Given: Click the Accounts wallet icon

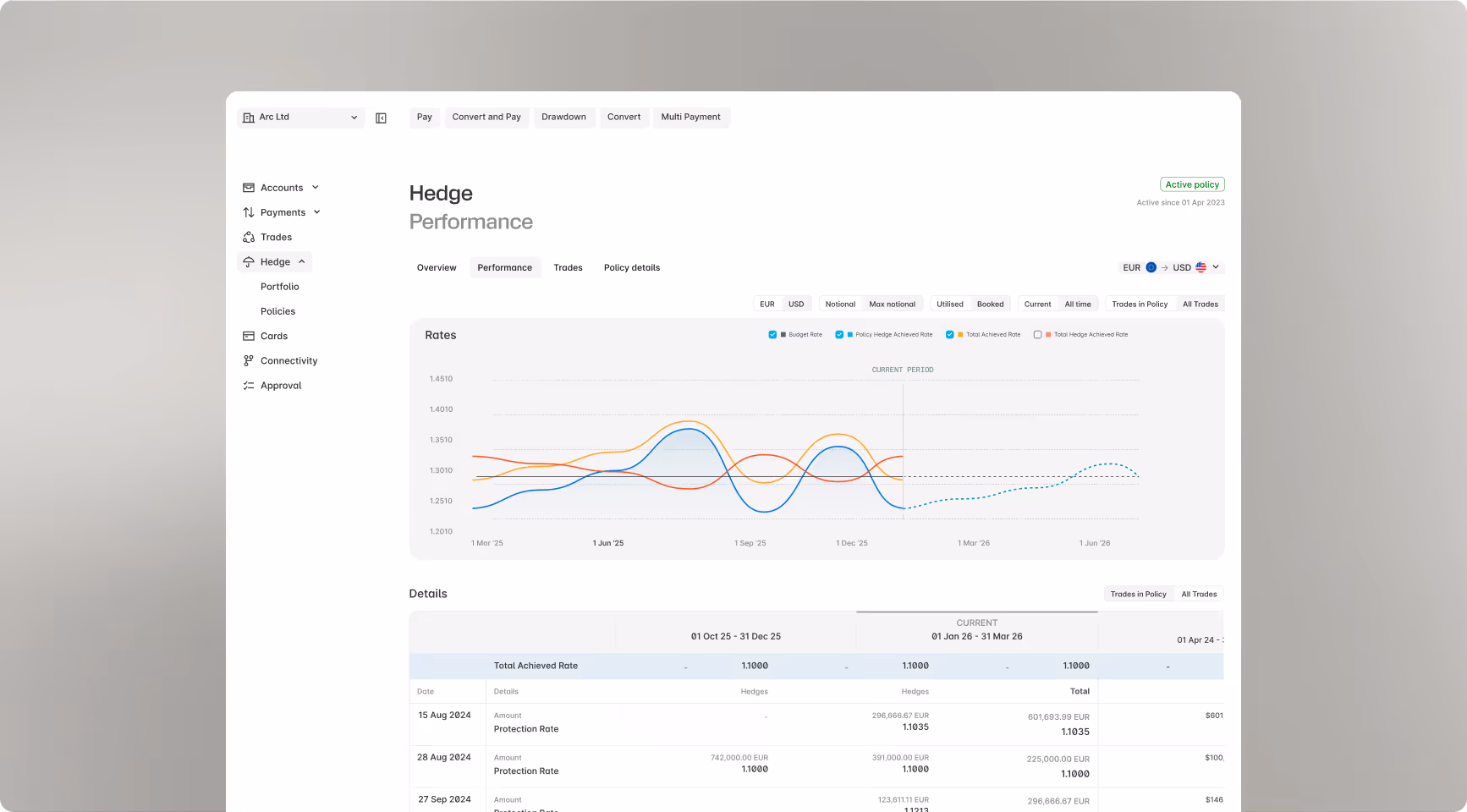Looking at the screenshot, I should [249, 188].
